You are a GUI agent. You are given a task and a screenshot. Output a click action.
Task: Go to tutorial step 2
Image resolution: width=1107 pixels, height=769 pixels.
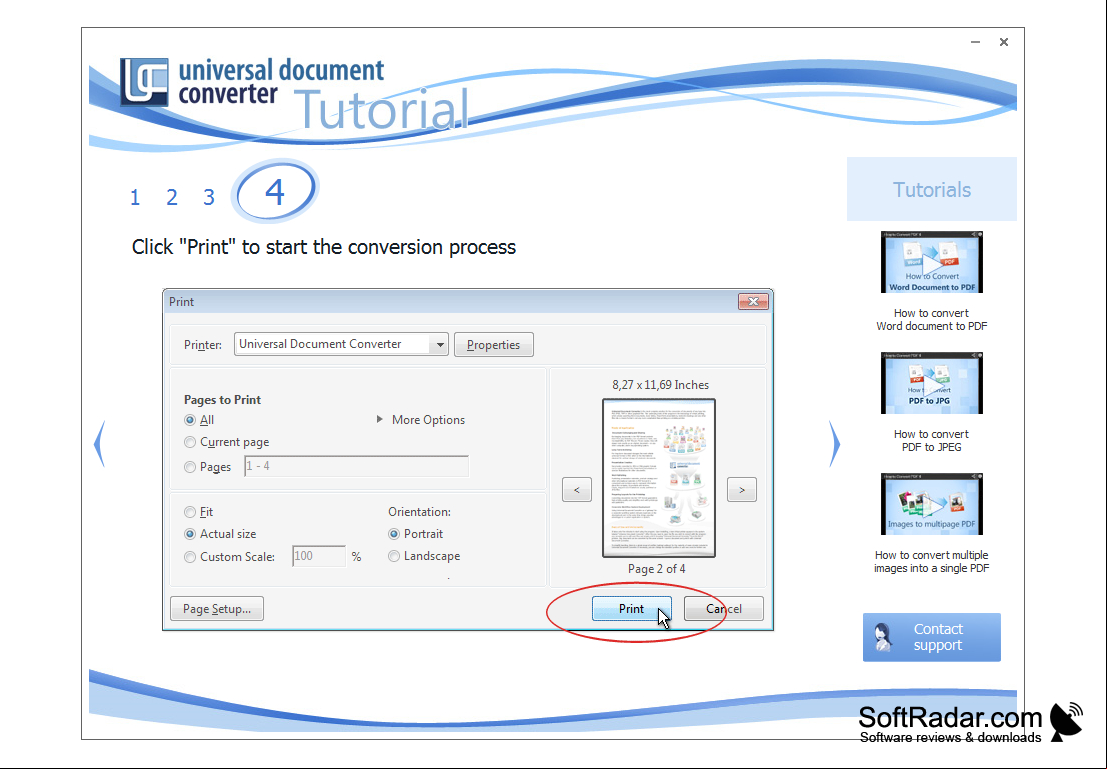click(172, 197)
